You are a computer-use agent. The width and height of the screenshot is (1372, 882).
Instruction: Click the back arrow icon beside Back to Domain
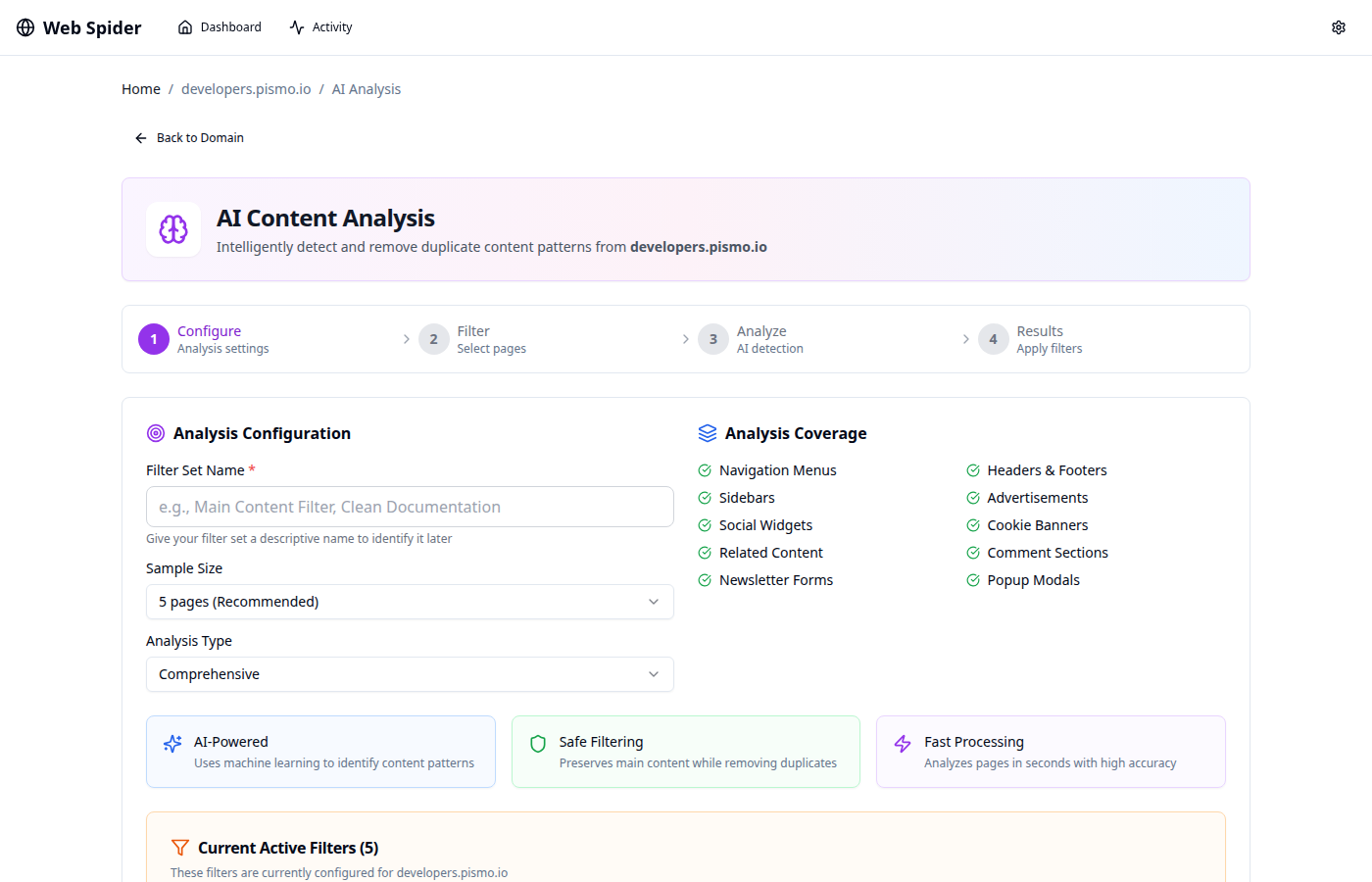(141, 138)
